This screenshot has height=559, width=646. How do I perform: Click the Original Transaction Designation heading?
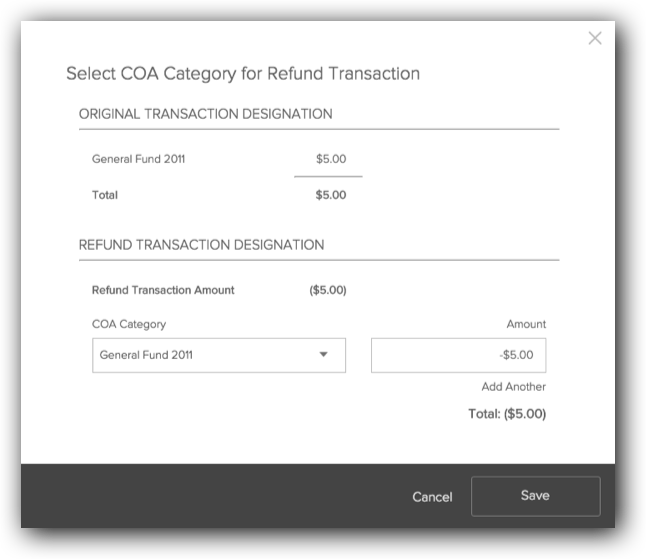(205, 114)
